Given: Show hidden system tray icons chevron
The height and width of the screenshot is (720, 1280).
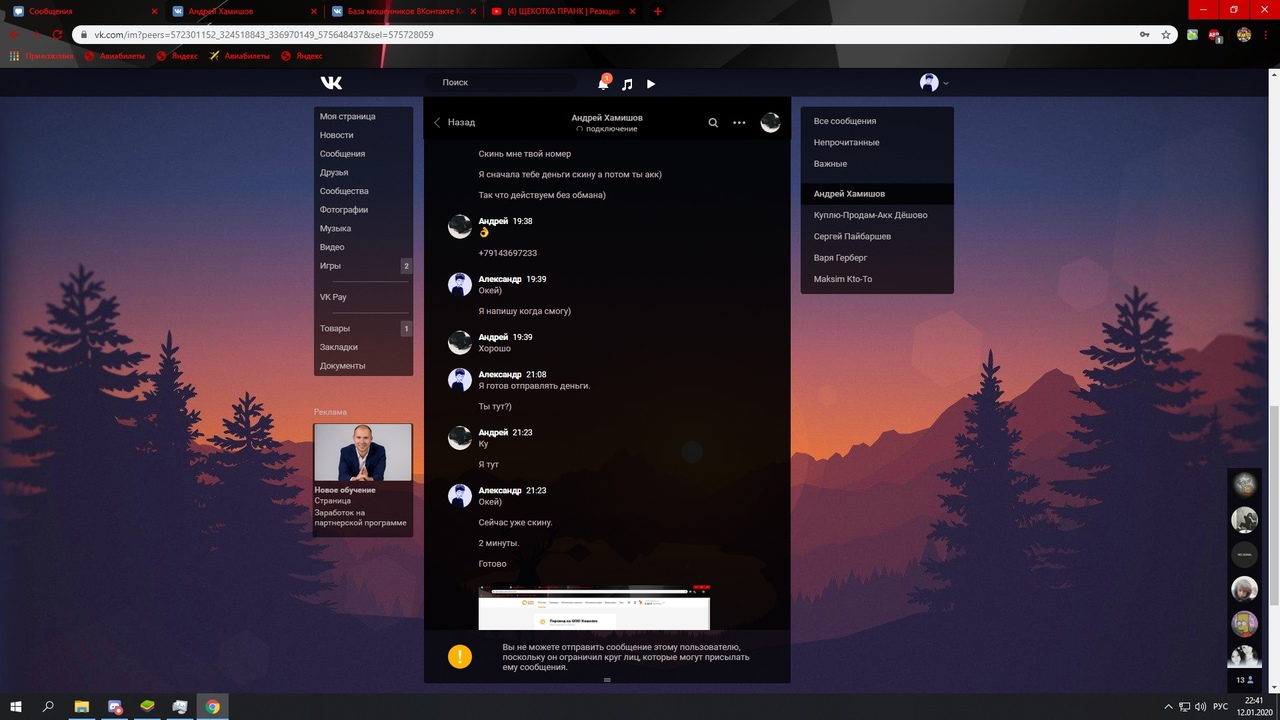Looking at the screenshot, I should pyautogui.click(x=1169, y=707).
